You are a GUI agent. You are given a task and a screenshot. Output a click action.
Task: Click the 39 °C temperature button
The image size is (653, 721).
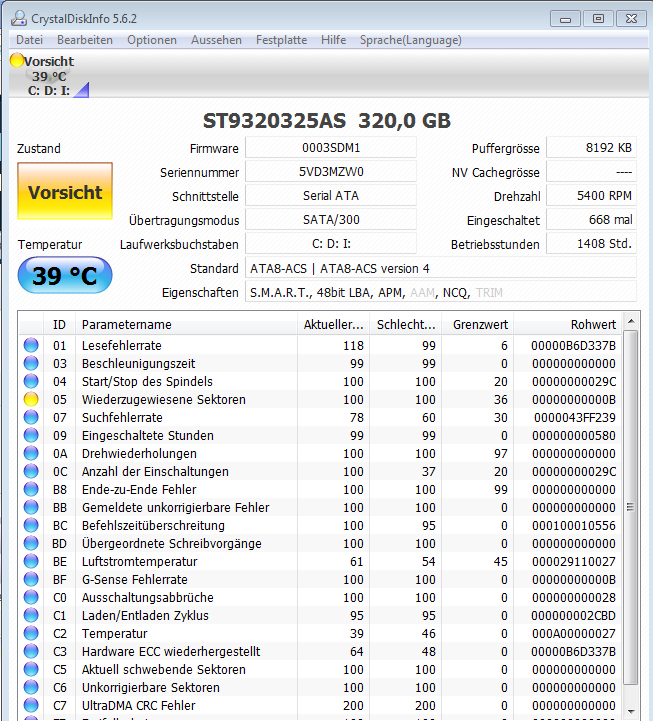coord(65,275)
